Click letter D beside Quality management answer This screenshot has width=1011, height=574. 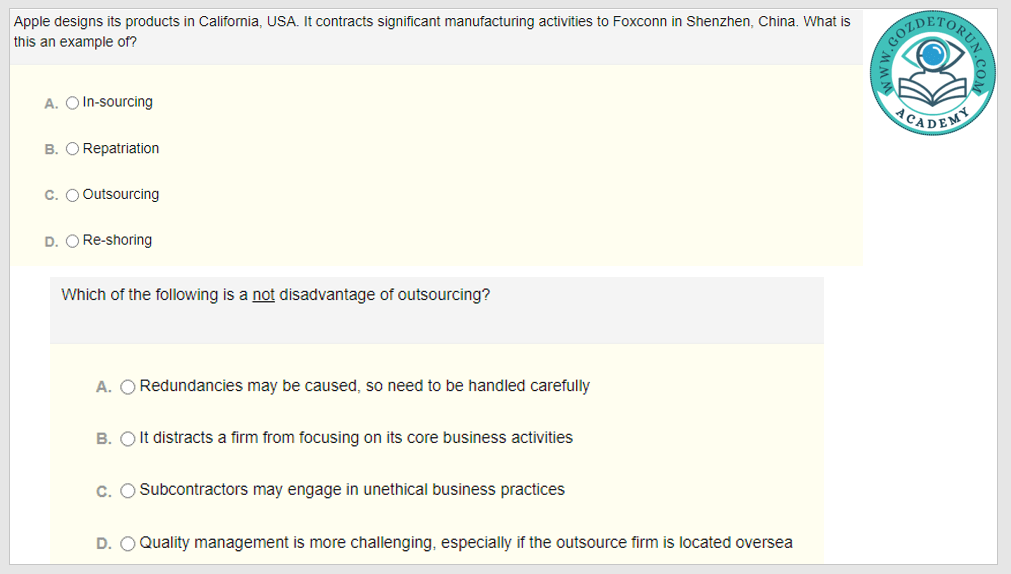(104, 544)
